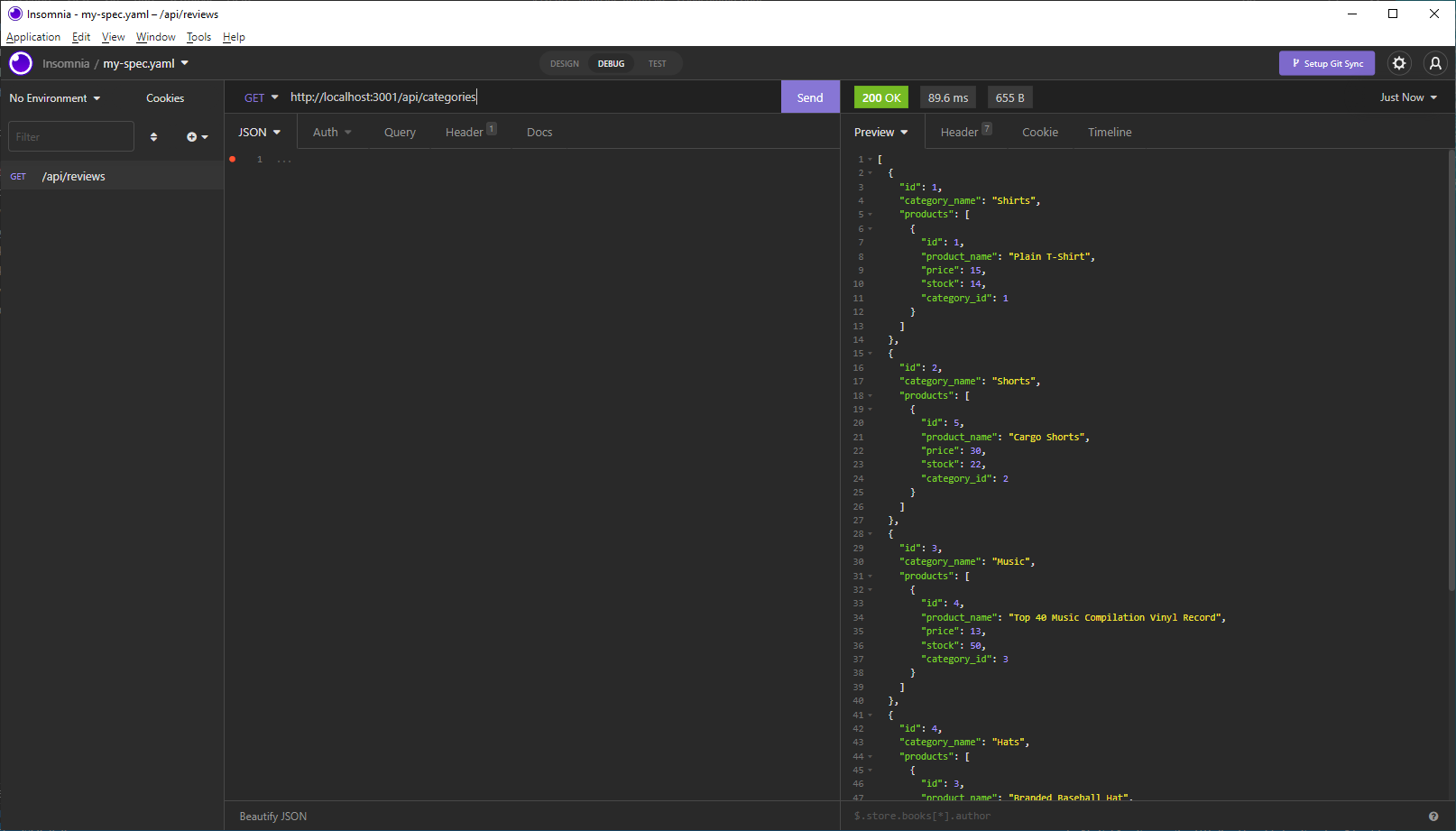Send the request
This screenshot has height=831, width=1456.
(x=810, y=97)
